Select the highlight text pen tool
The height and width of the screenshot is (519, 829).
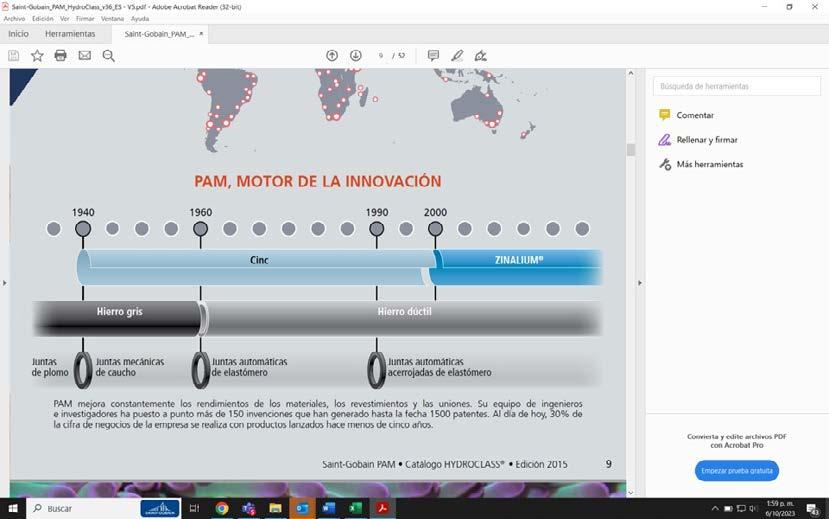(x=457, y=55)
